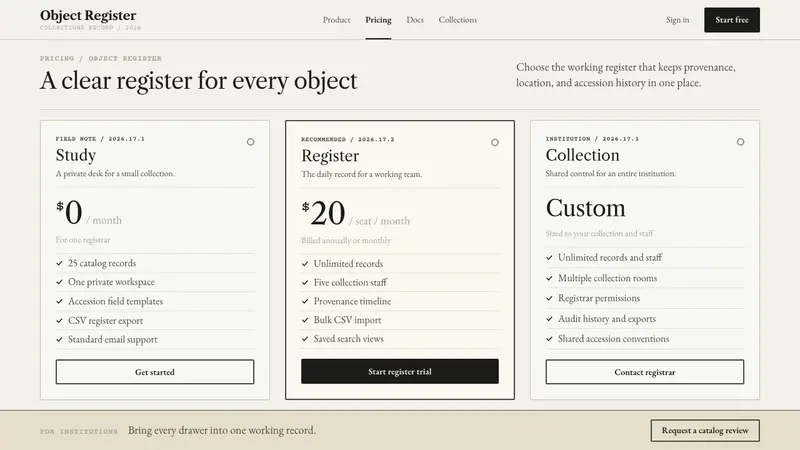The height and width of the screenshot is (450, 800).
Task: Click the checkmark beside Five collection staff
Action: coord(305,283)
